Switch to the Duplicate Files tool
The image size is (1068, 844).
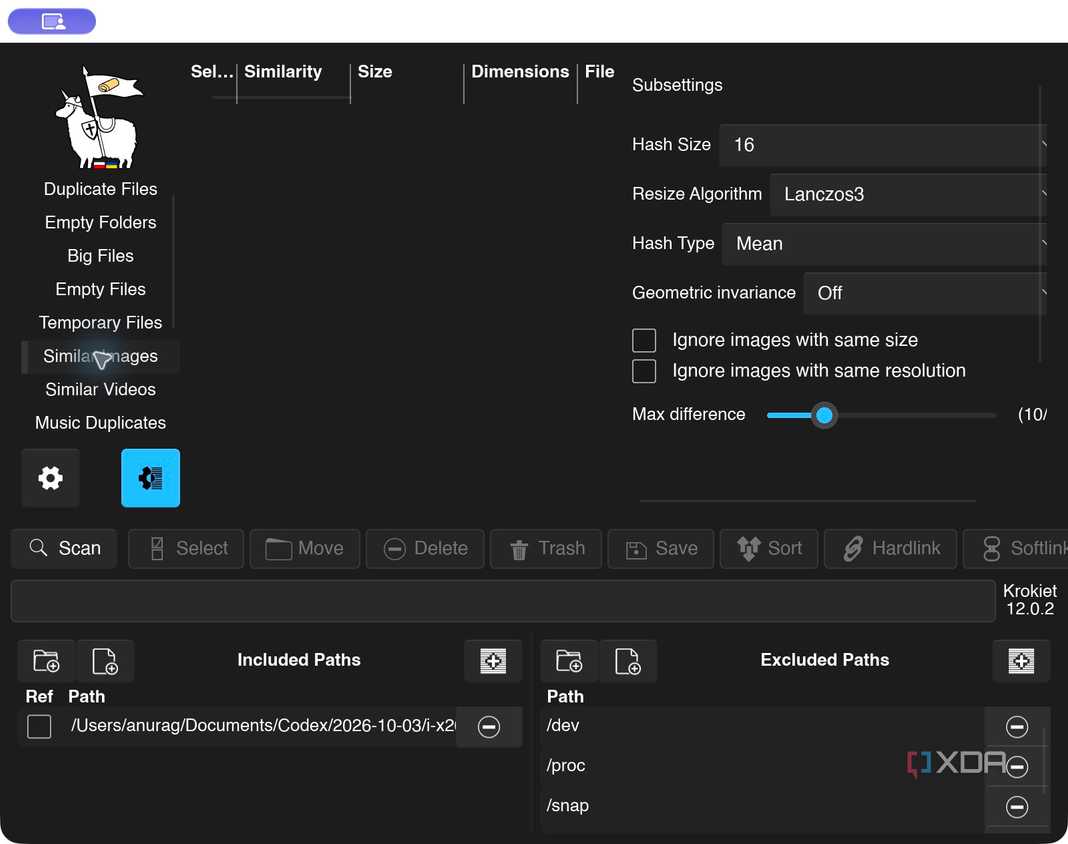coord(100,189)
